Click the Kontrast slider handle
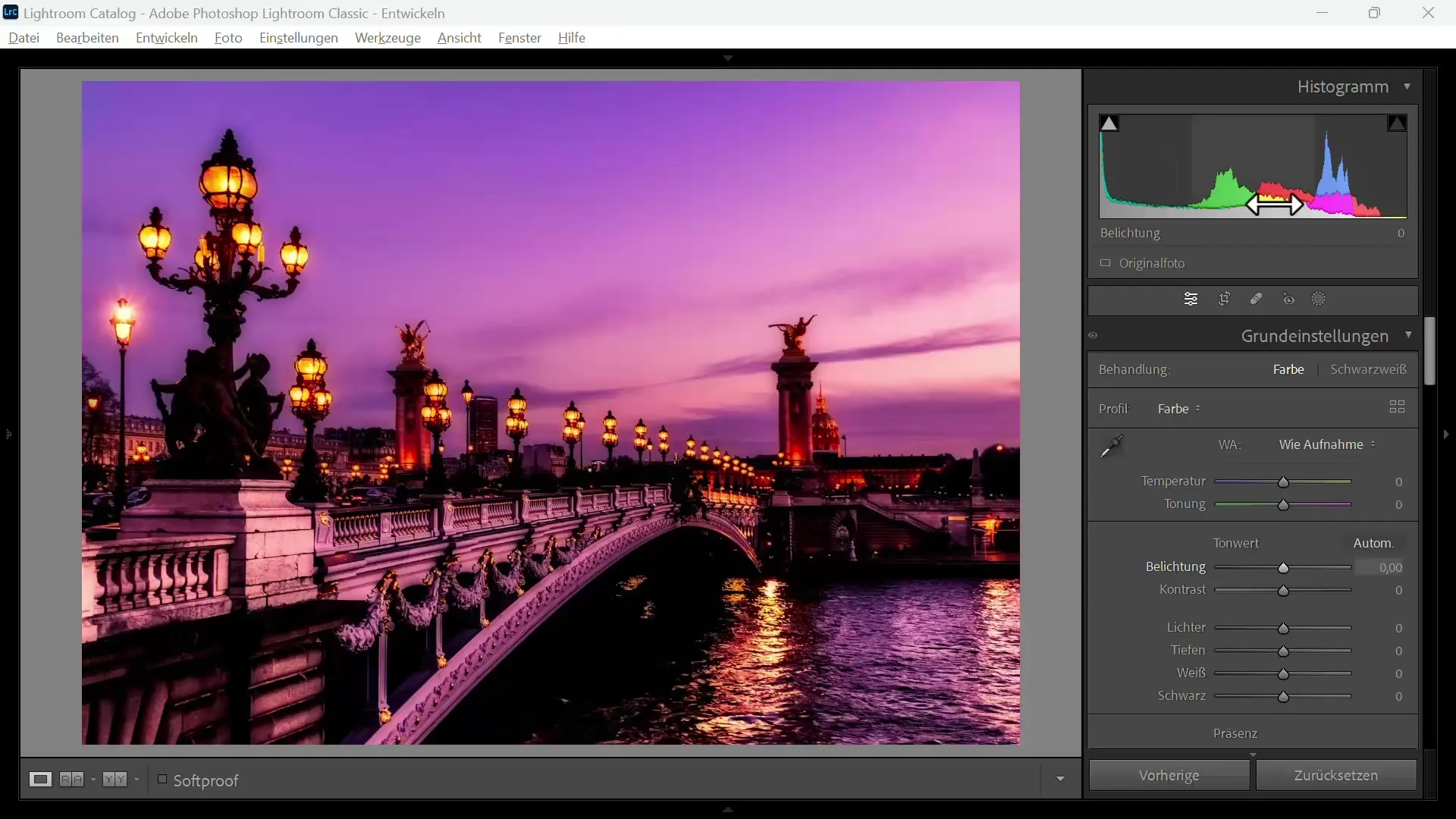 pos(1284,591)
